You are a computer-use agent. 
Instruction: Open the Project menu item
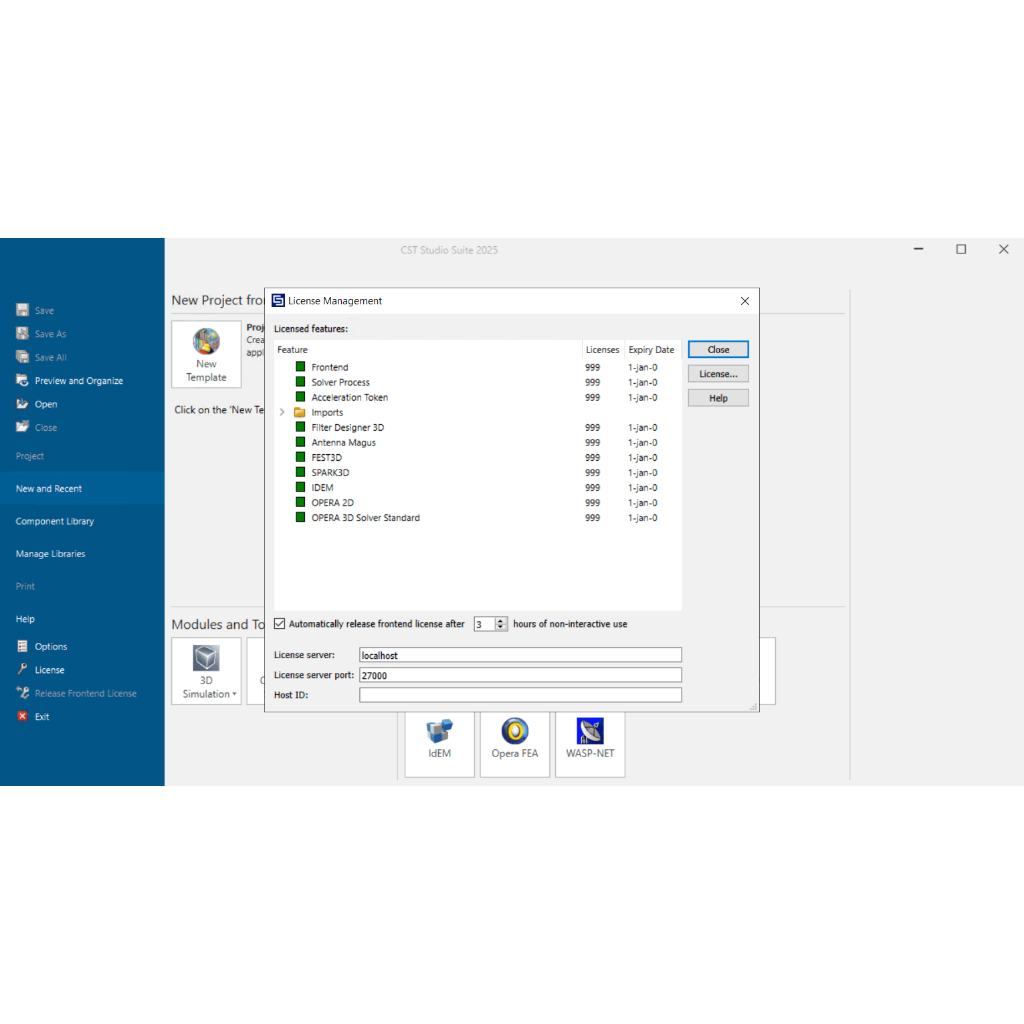point(30,456)
